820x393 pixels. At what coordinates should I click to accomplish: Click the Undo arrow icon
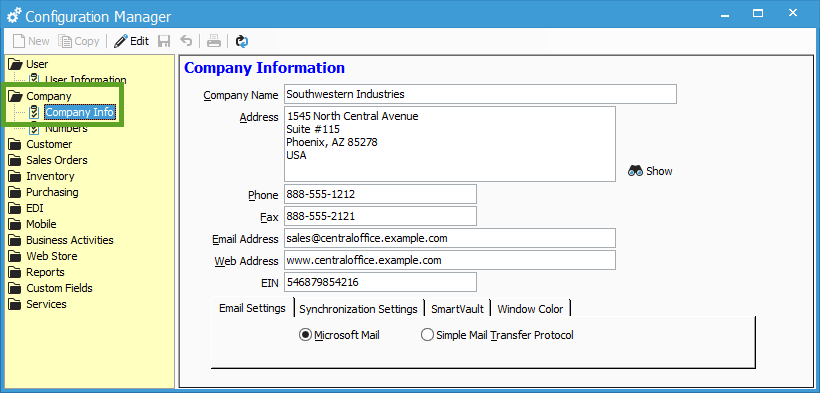tap(186, 41)
